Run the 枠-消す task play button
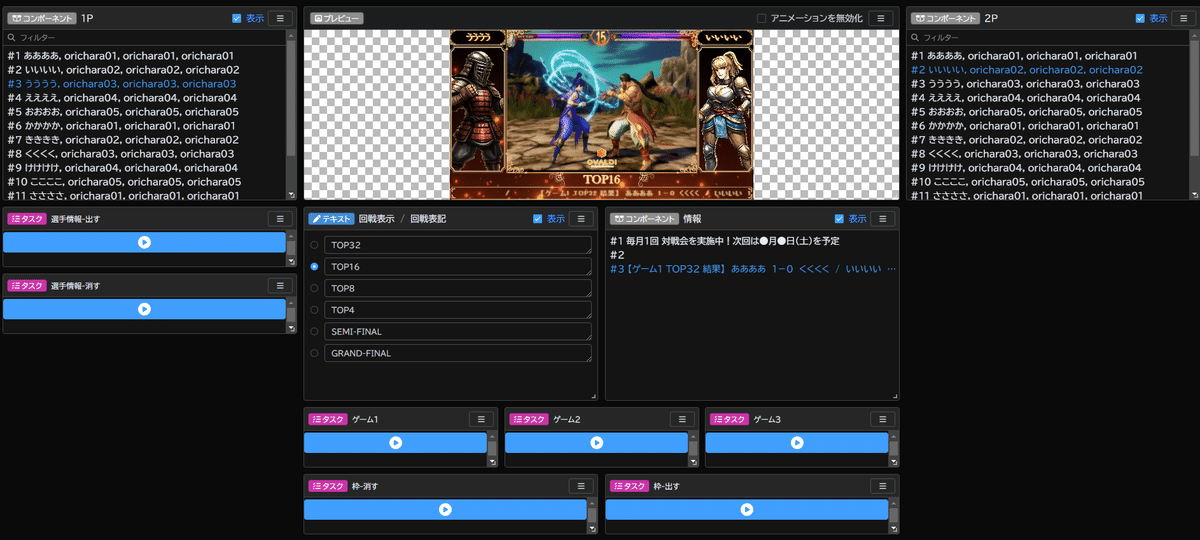This screenshot has width=1200, height=540. (445, 509)
